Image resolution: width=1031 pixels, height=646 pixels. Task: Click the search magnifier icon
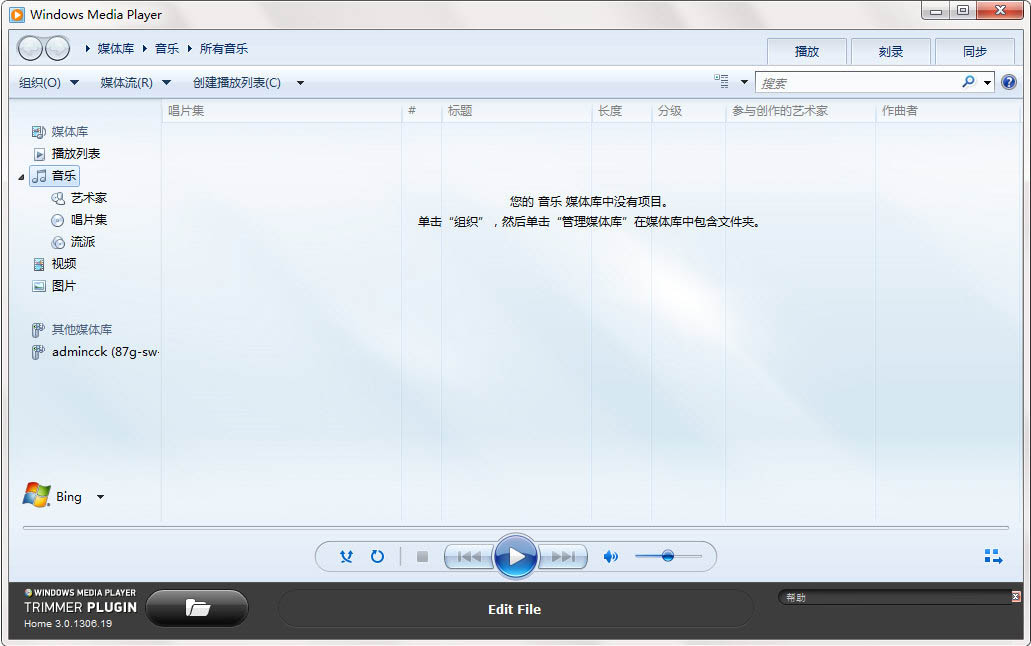point(968,82)
